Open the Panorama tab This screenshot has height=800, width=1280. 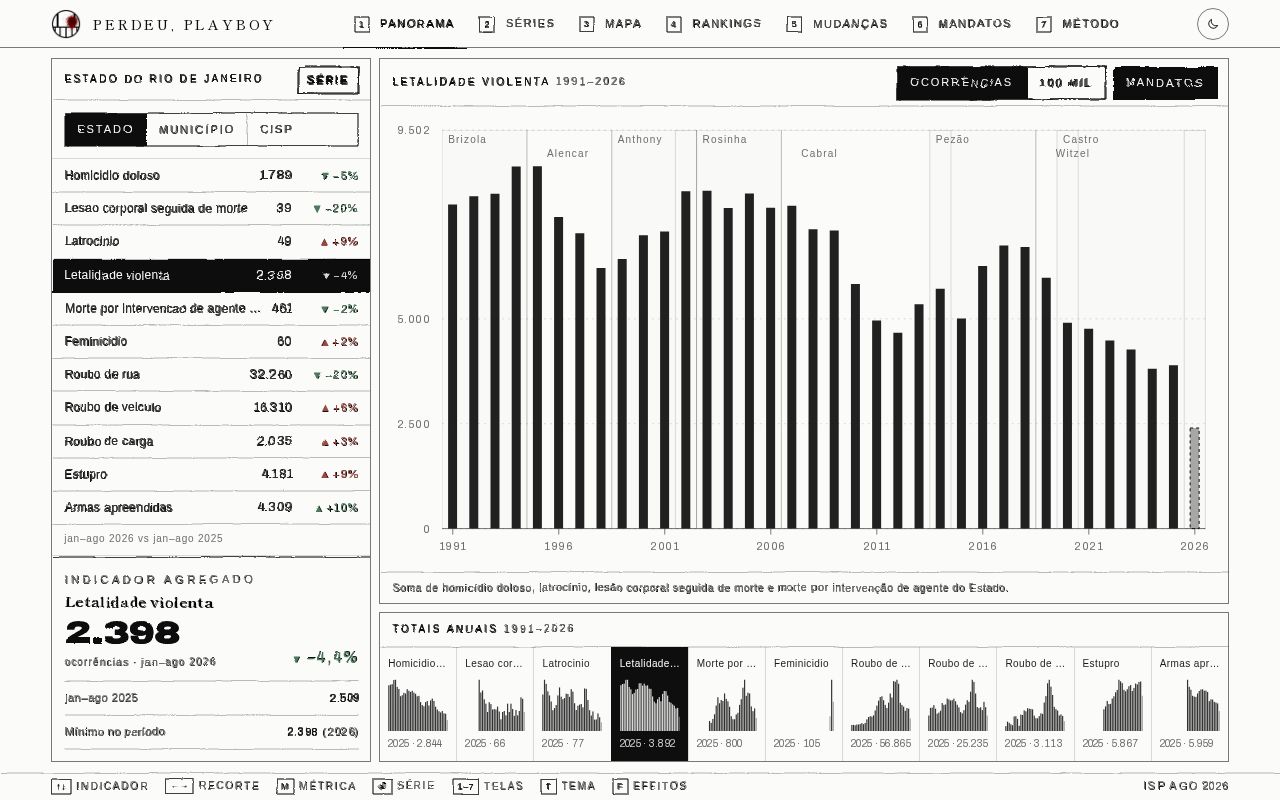coord(404,24)
